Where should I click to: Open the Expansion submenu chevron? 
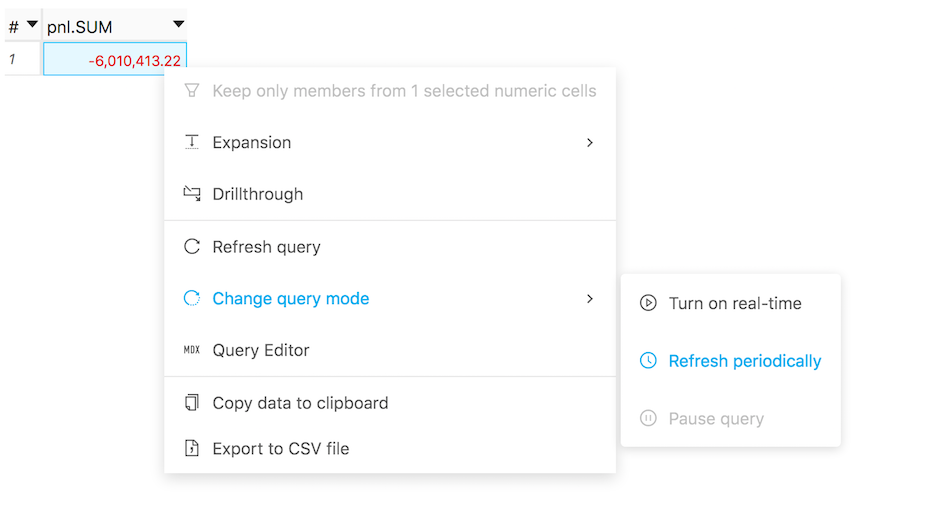590,142
